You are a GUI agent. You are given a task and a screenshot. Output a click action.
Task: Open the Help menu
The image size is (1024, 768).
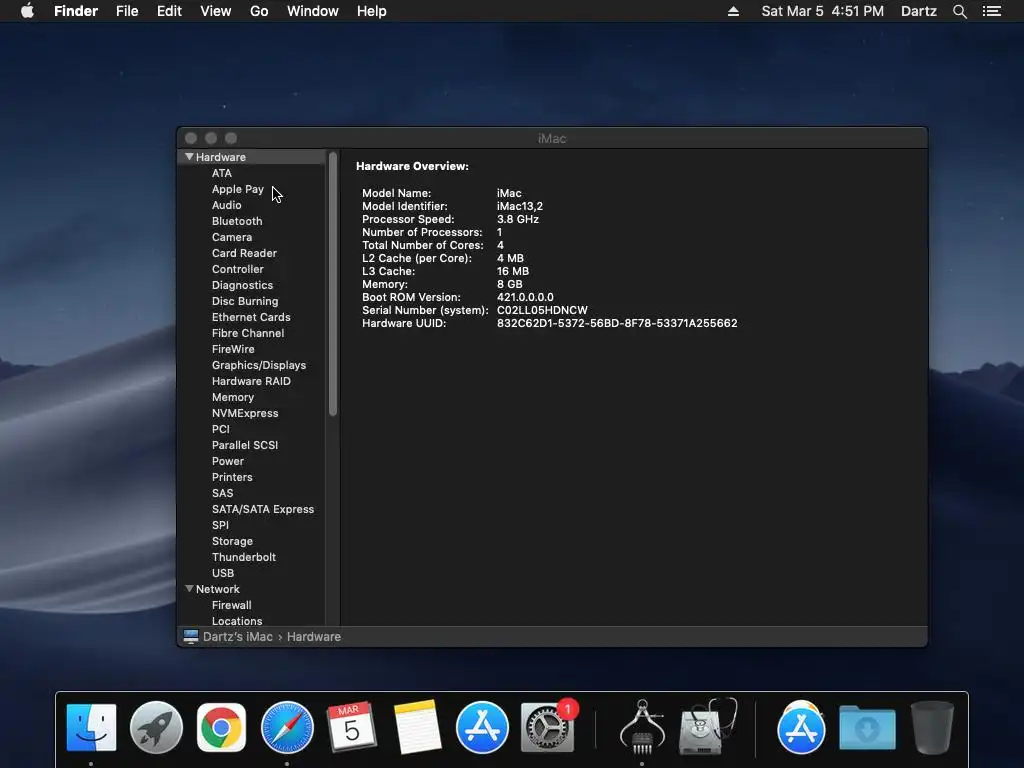[x=372, y=11]
